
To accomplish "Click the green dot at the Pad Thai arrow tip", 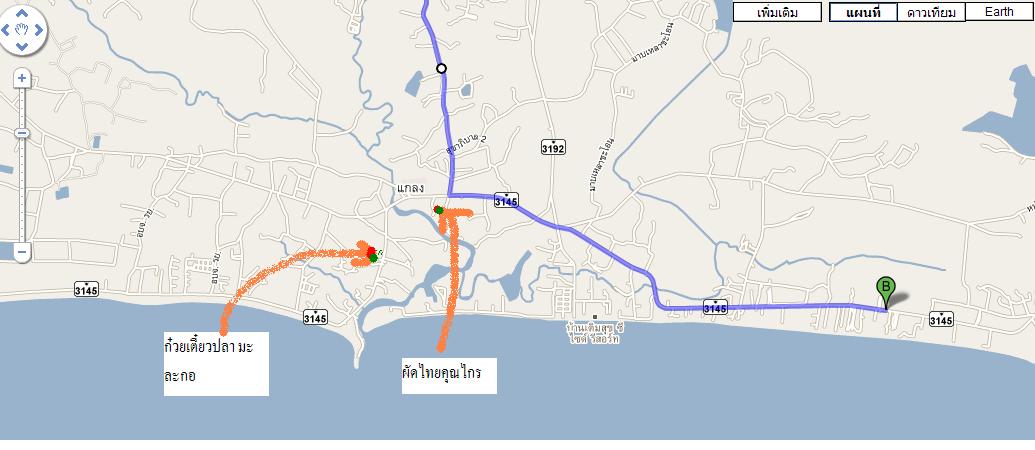I will tap(438, 210).
